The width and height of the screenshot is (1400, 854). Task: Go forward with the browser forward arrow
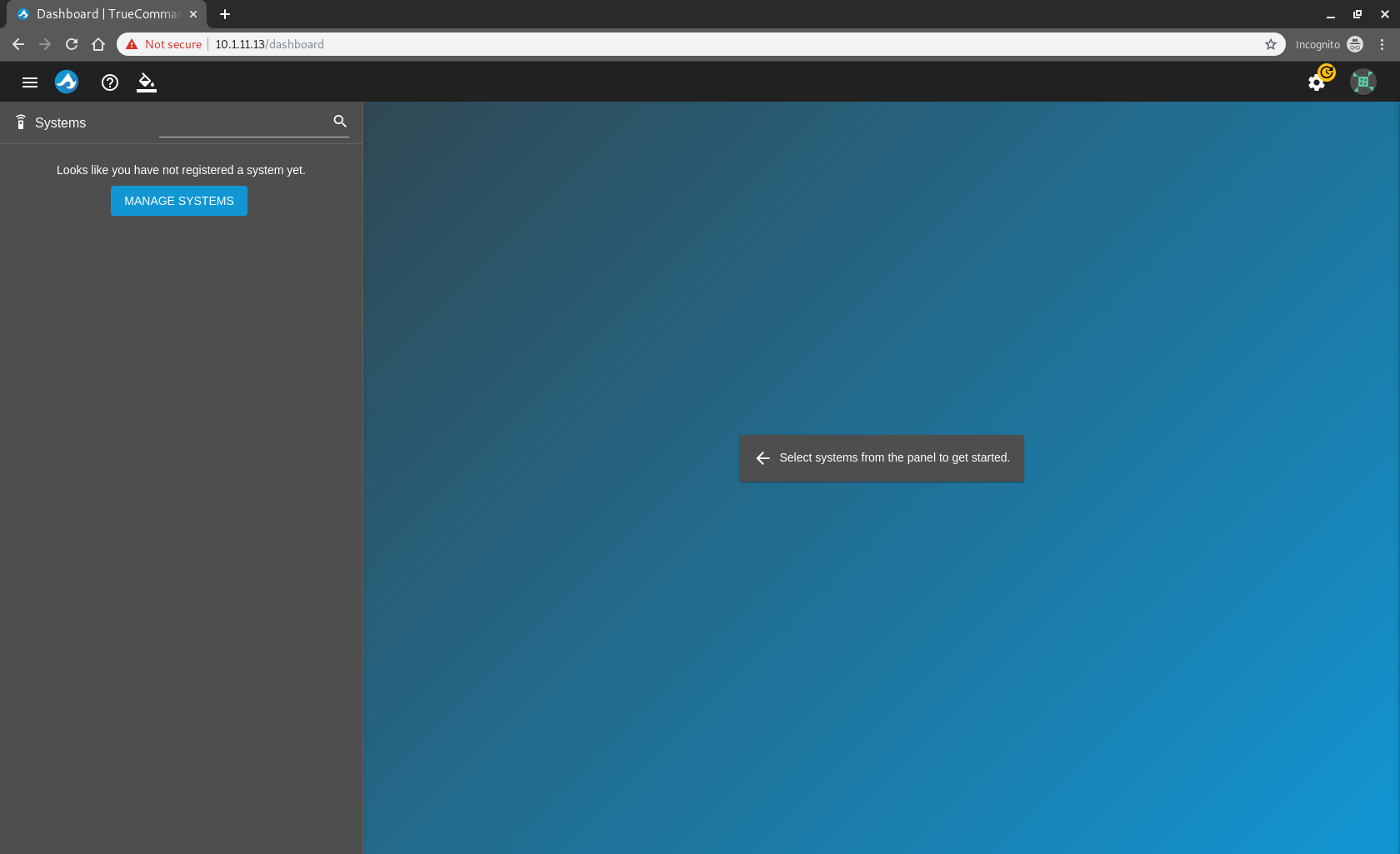click(x=45, y=44)
